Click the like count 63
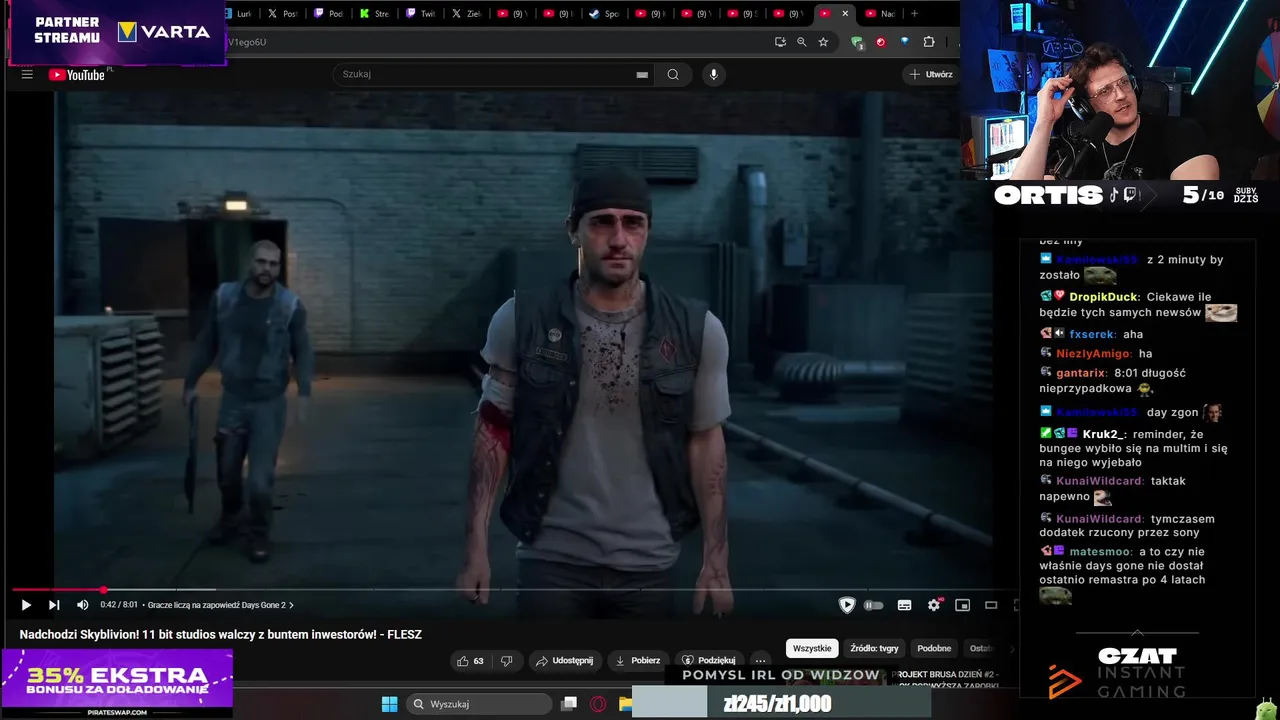 pyautogui.click(x=478, y=661)
